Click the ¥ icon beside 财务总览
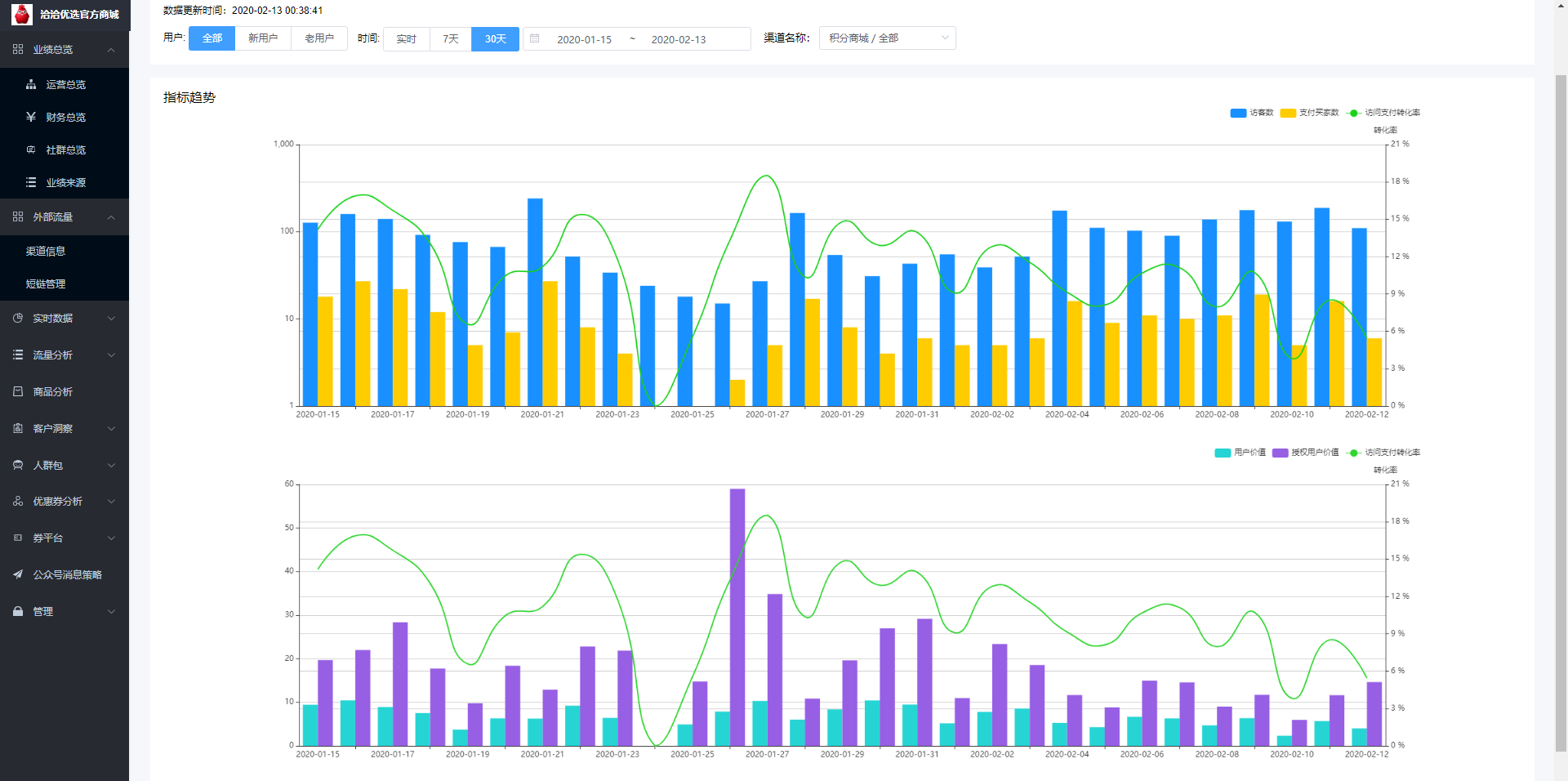 31,117
